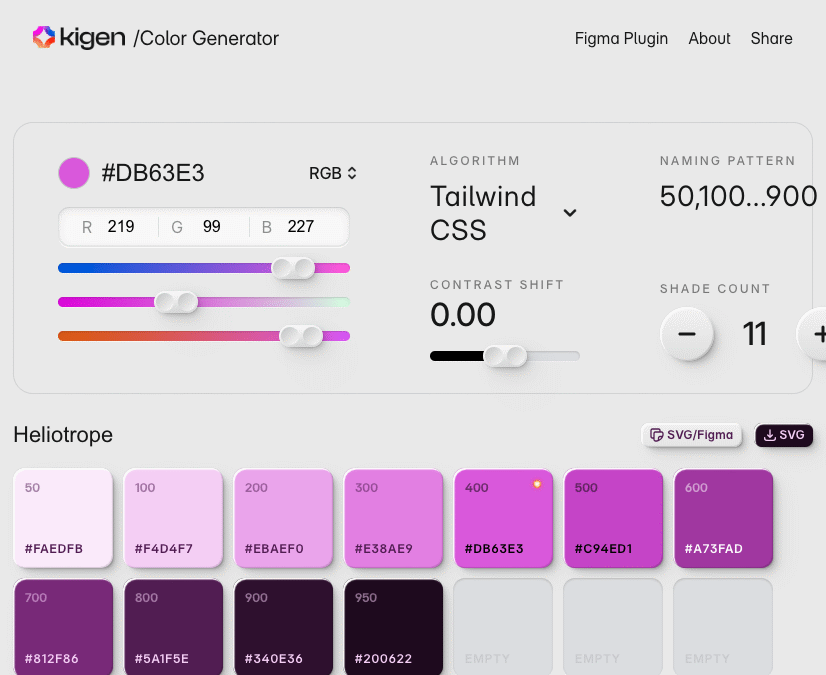This screenshot has width=826, height=675.
Task: Click the NAMING PATTERN label
Action: [x=727, y=161]
